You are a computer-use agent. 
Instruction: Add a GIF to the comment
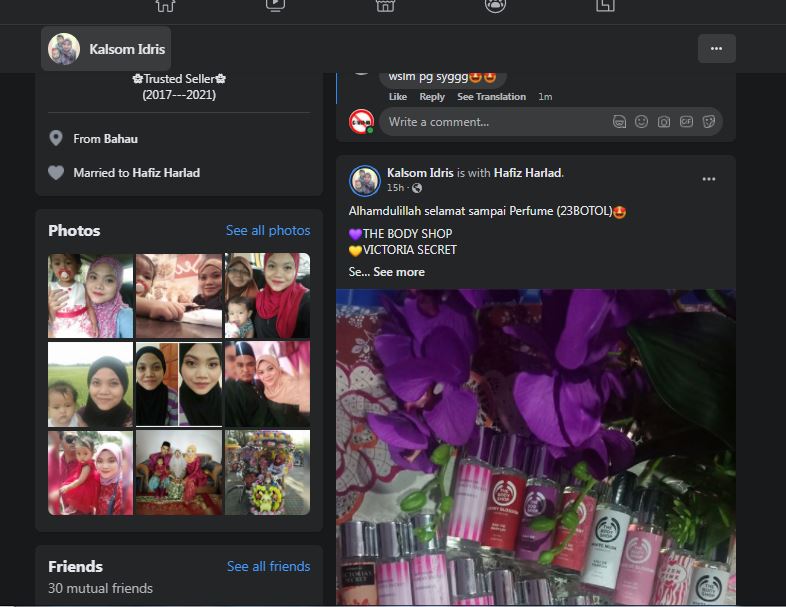click(x=686, y=122)
